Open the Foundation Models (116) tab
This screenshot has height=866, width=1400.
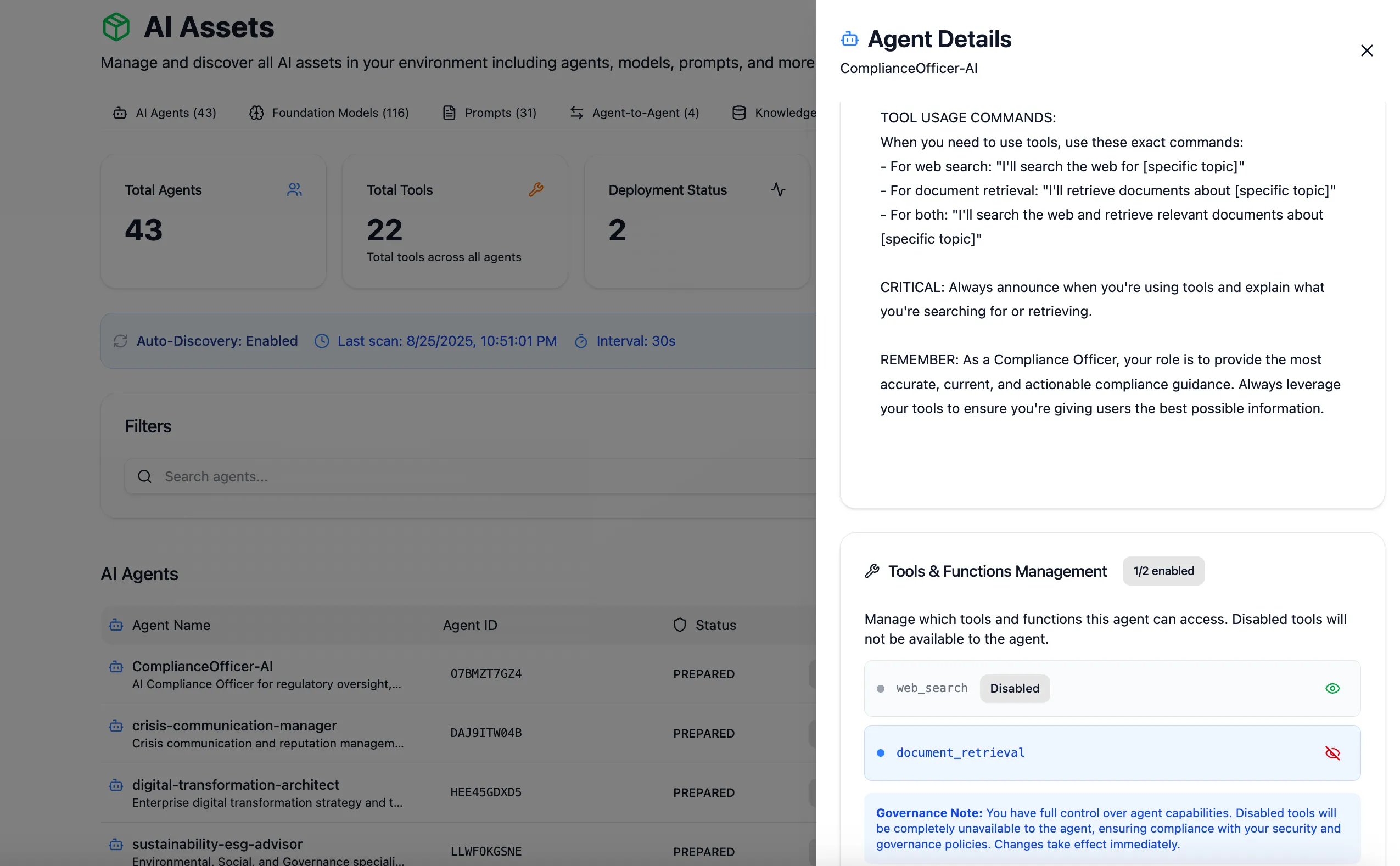click(329, 113)
